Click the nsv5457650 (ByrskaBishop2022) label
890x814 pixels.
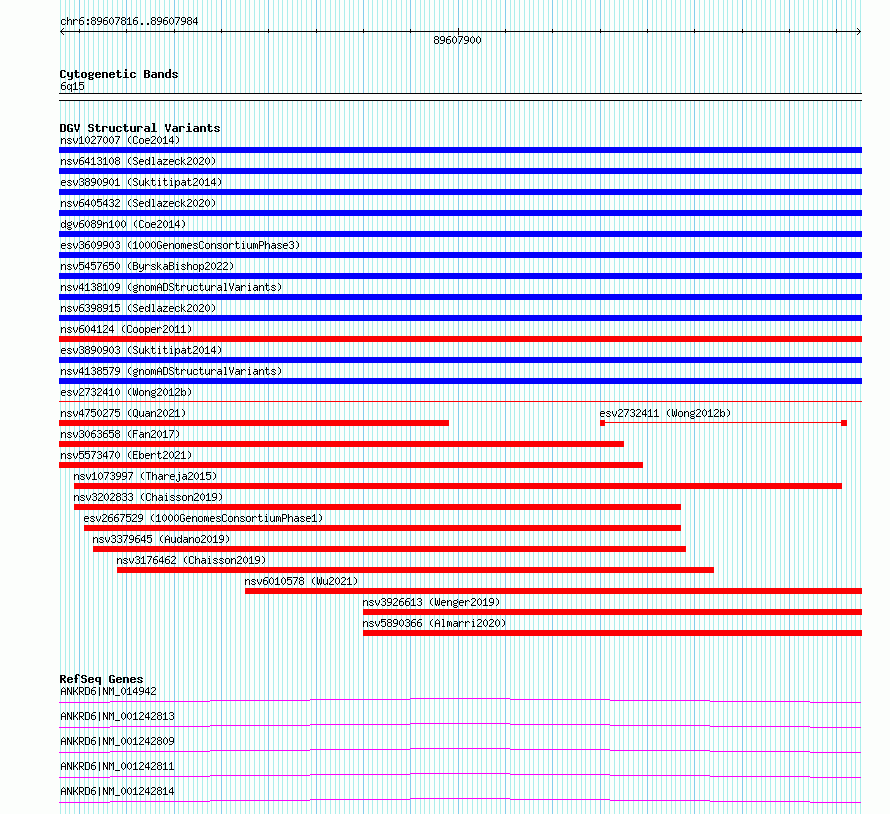tap(147, 266)
